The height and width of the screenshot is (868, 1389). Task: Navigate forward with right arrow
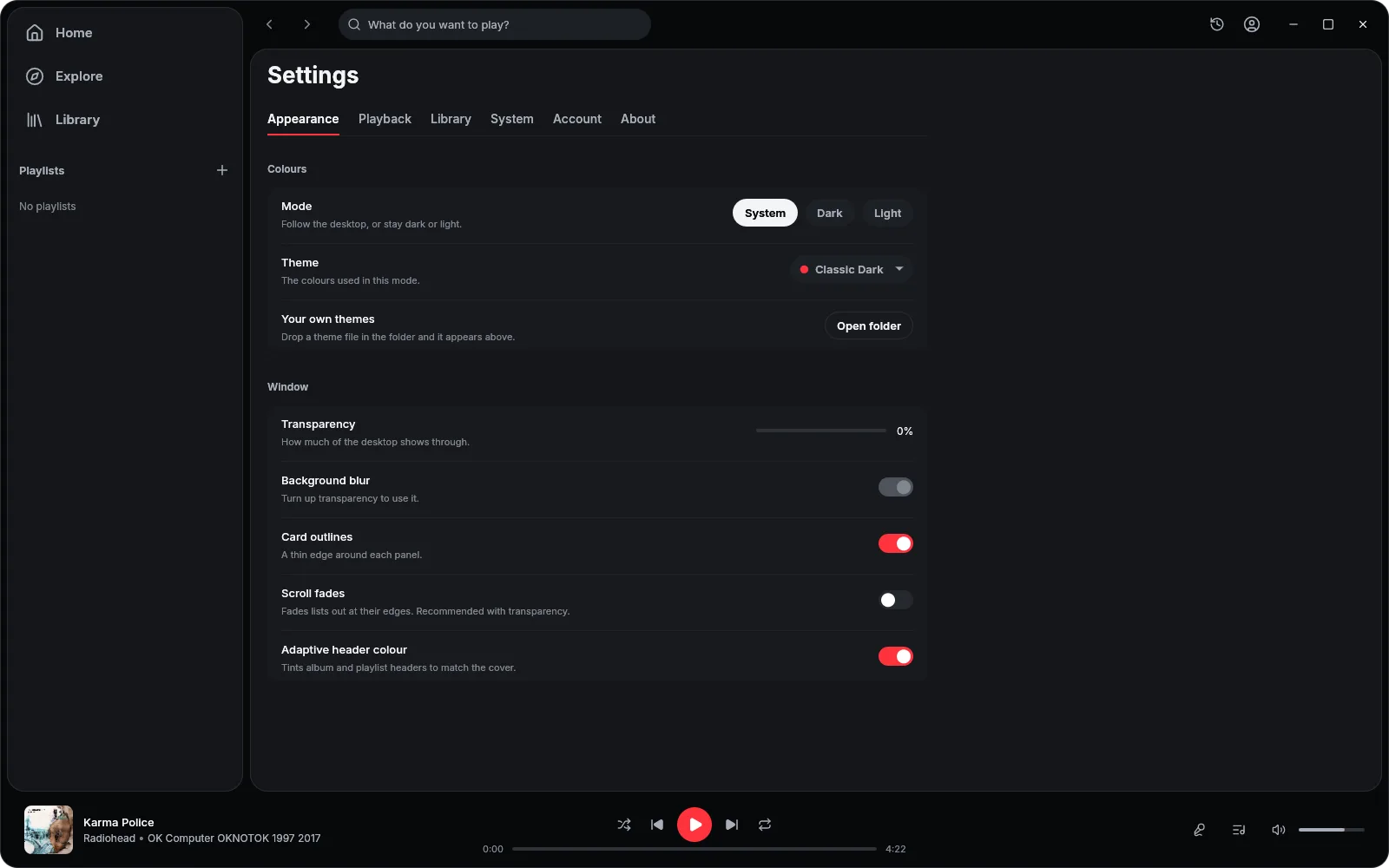tap(306, 24)
